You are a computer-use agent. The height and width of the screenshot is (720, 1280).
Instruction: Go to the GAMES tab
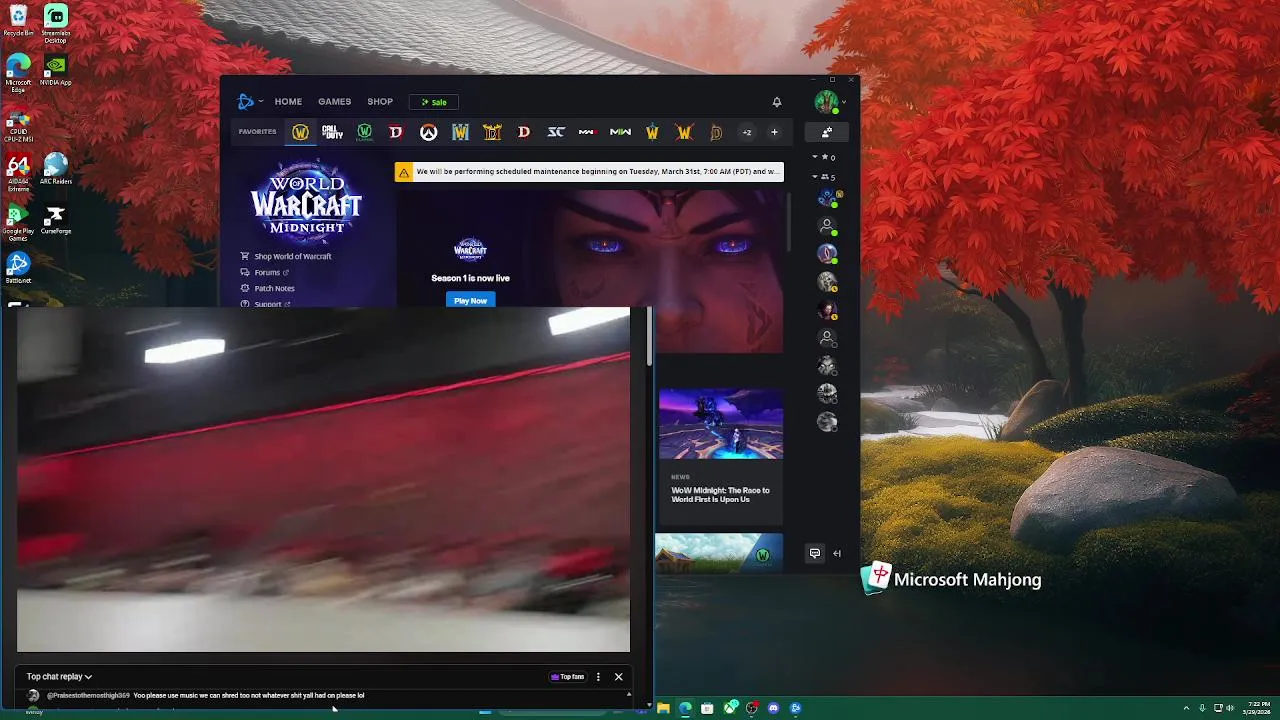[334, 102]
